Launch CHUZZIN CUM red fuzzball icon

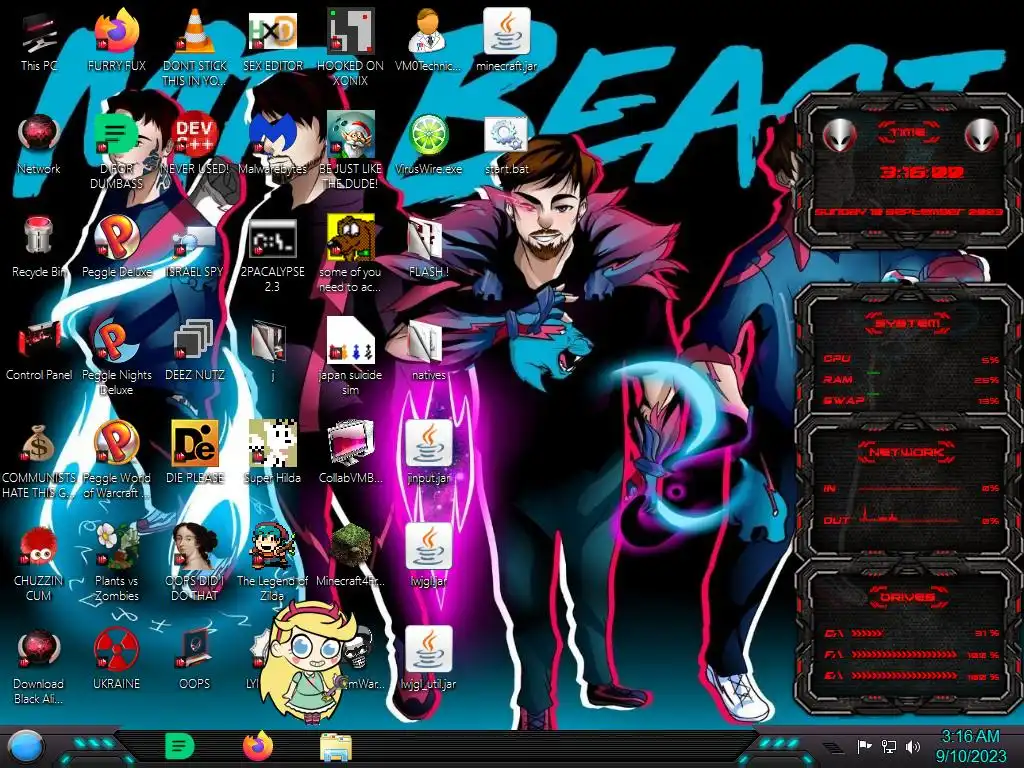pyautogui.click(x=39, y=563)
